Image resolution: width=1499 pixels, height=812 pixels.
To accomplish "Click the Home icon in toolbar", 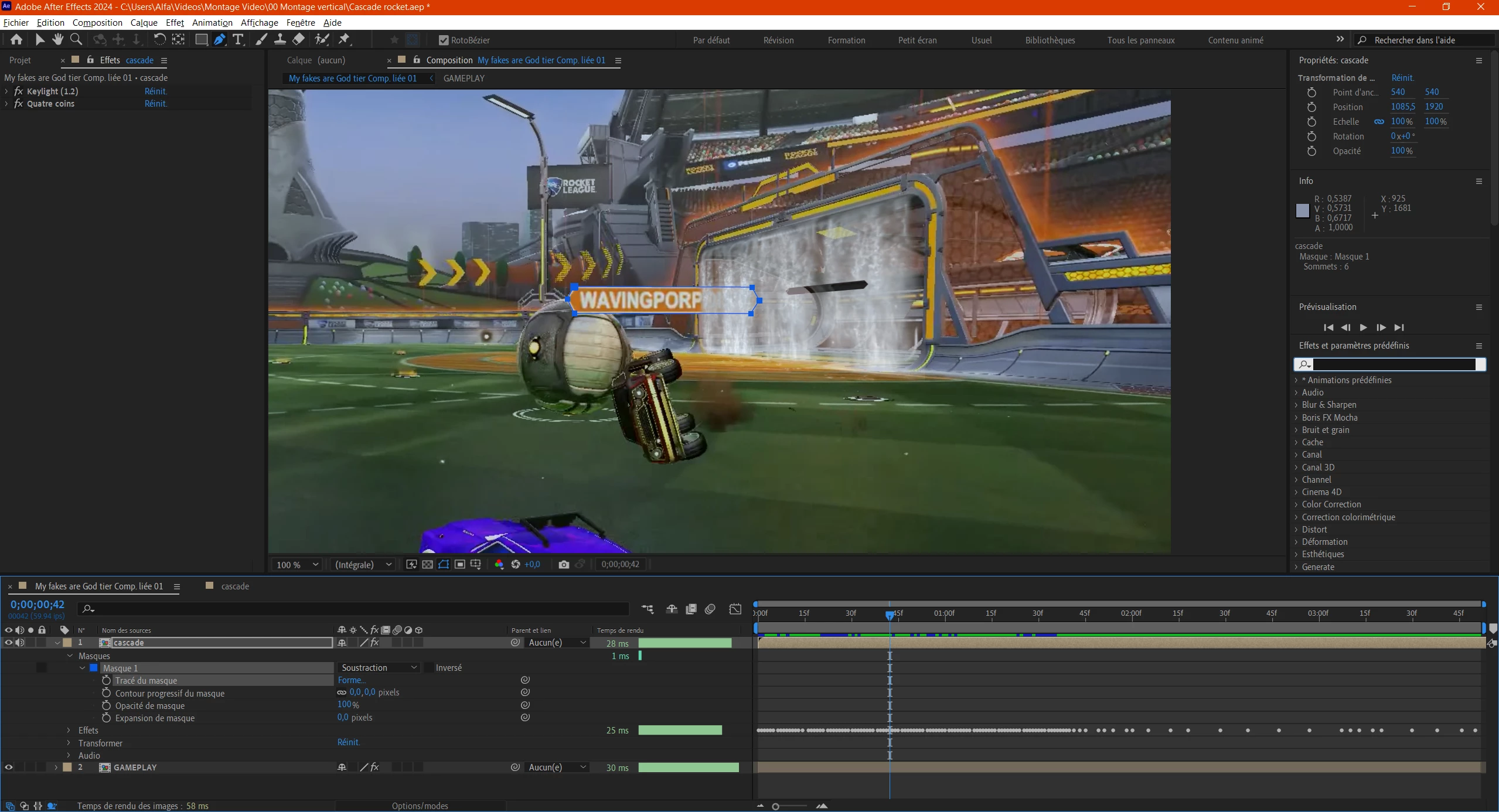I will (16, 39).
